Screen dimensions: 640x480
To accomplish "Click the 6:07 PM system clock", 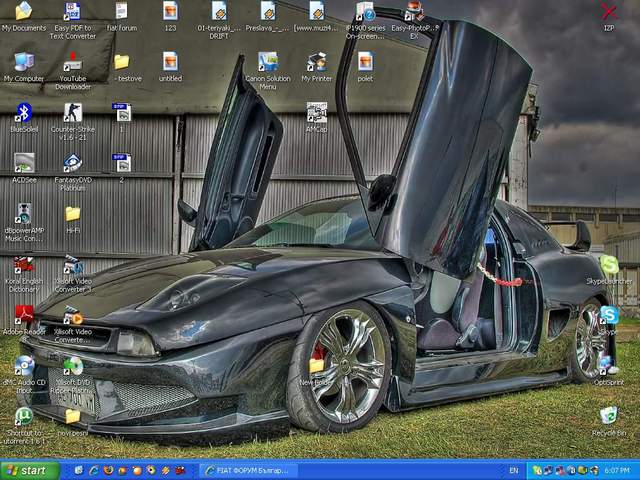I will pos(617,470).
